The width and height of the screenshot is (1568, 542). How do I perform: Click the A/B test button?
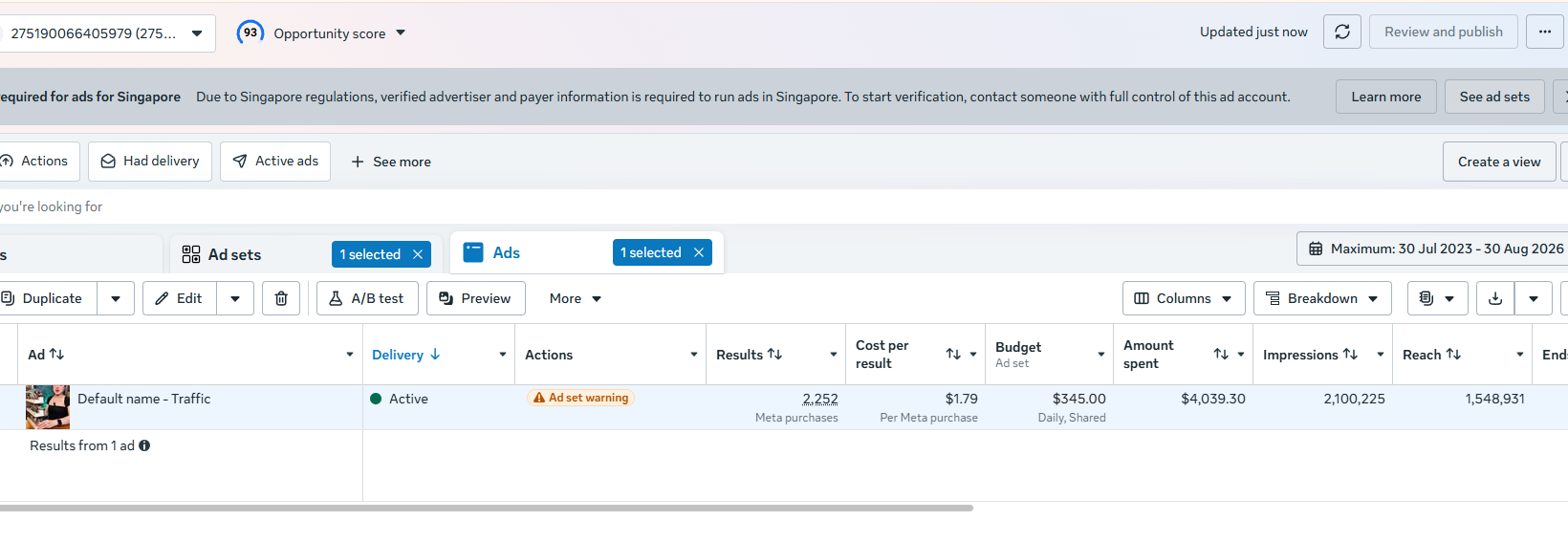click(x=367, y=298)
